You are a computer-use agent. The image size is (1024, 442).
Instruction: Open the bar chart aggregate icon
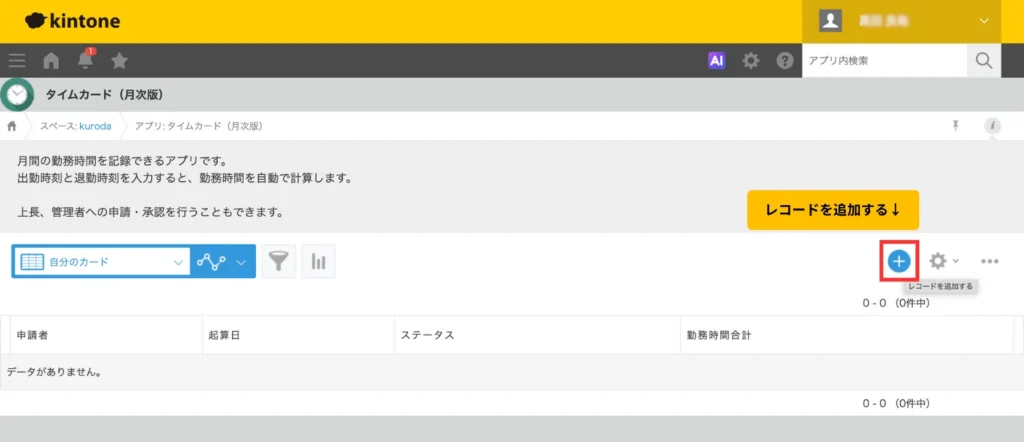click(318, 261)
